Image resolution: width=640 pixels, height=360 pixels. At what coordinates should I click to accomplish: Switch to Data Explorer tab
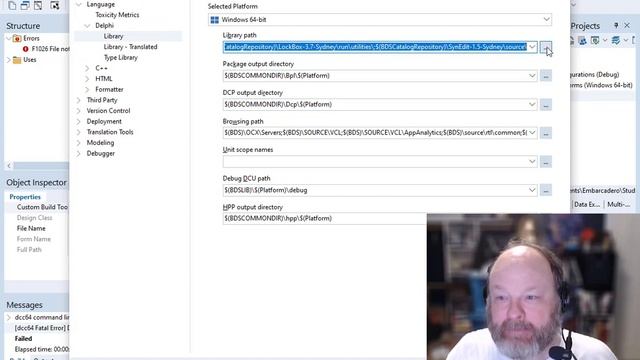[587, 204]
